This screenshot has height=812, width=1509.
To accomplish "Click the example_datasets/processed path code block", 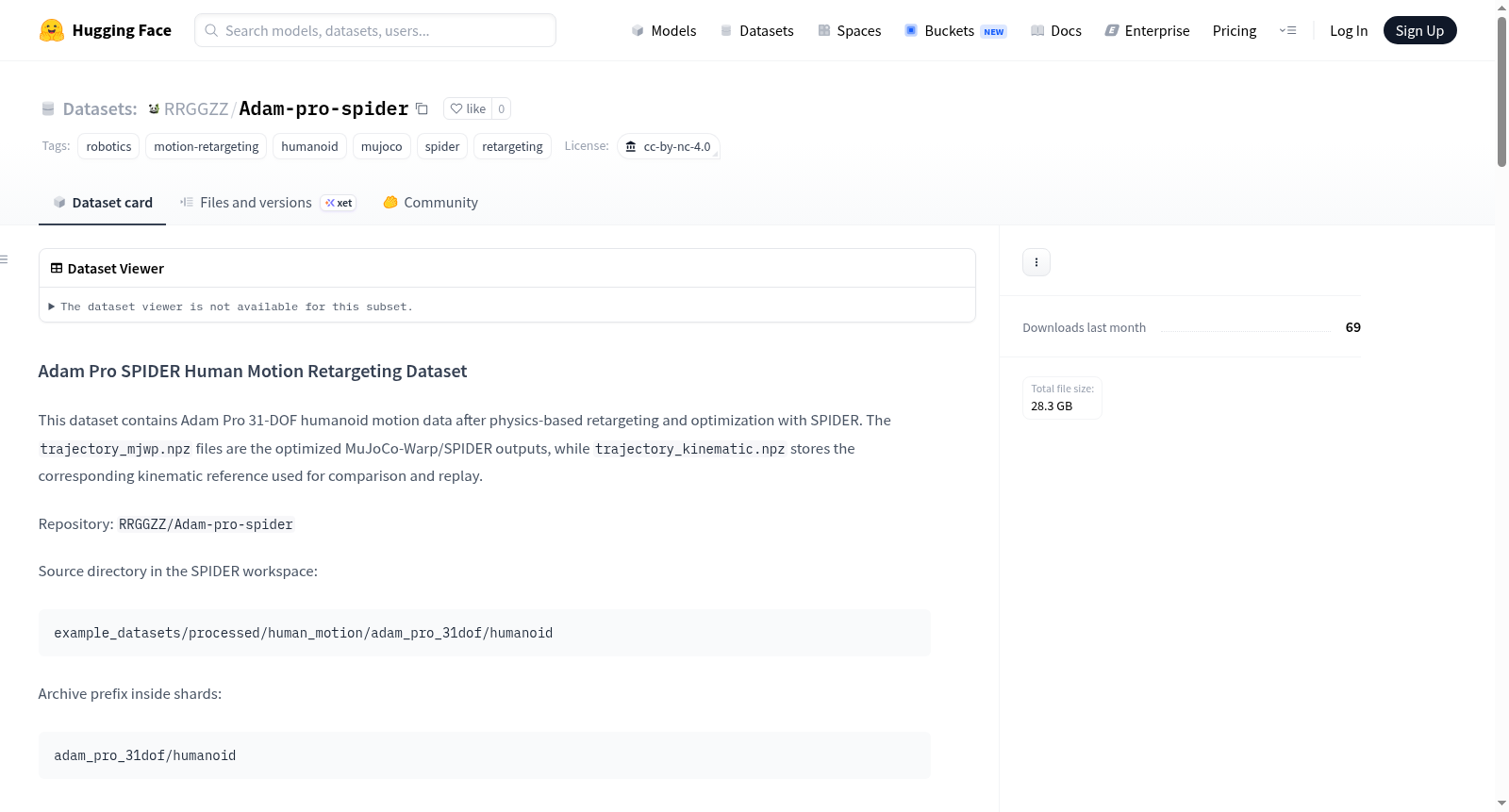I will tap(485, 633).
